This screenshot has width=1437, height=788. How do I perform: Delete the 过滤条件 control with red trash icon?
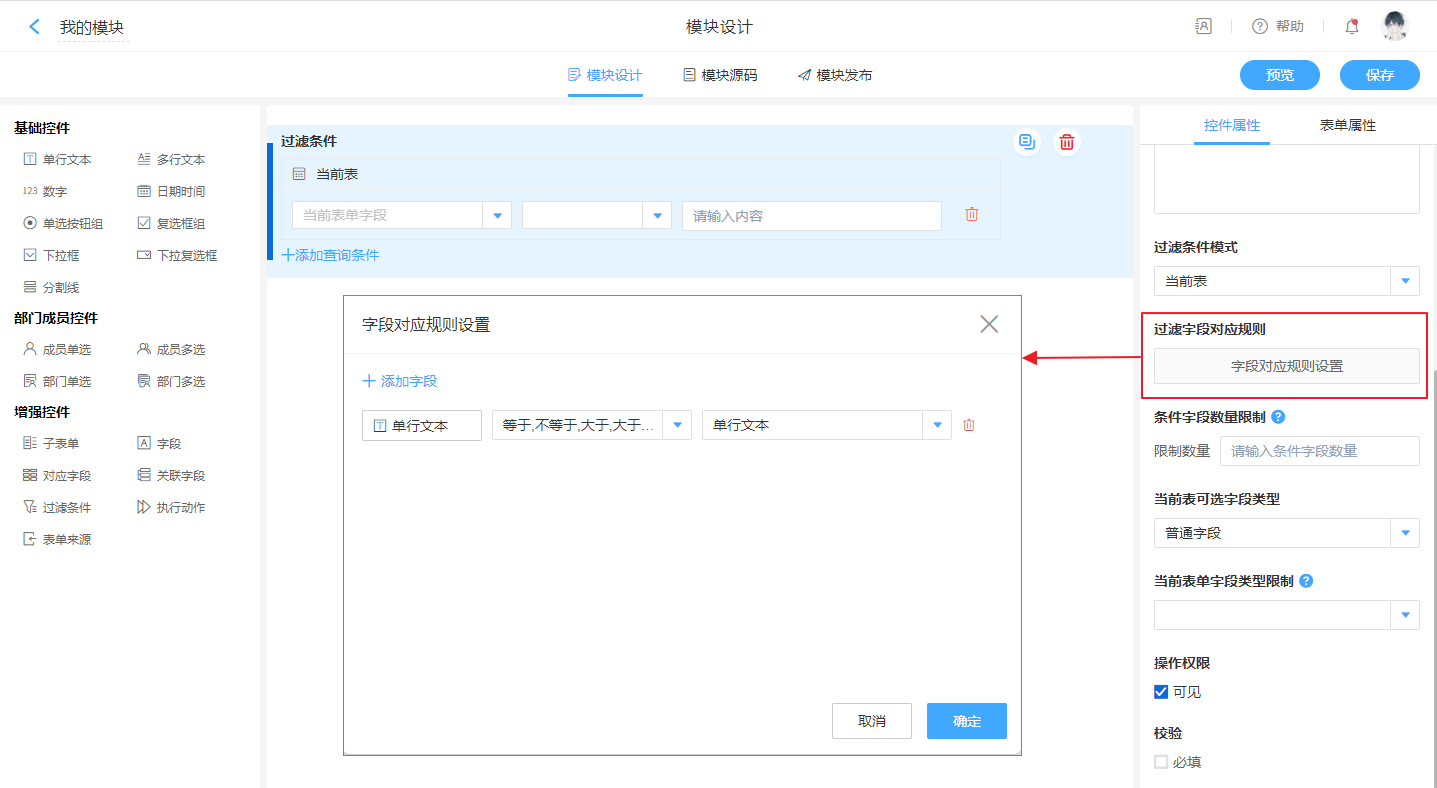pos(1067,142)
